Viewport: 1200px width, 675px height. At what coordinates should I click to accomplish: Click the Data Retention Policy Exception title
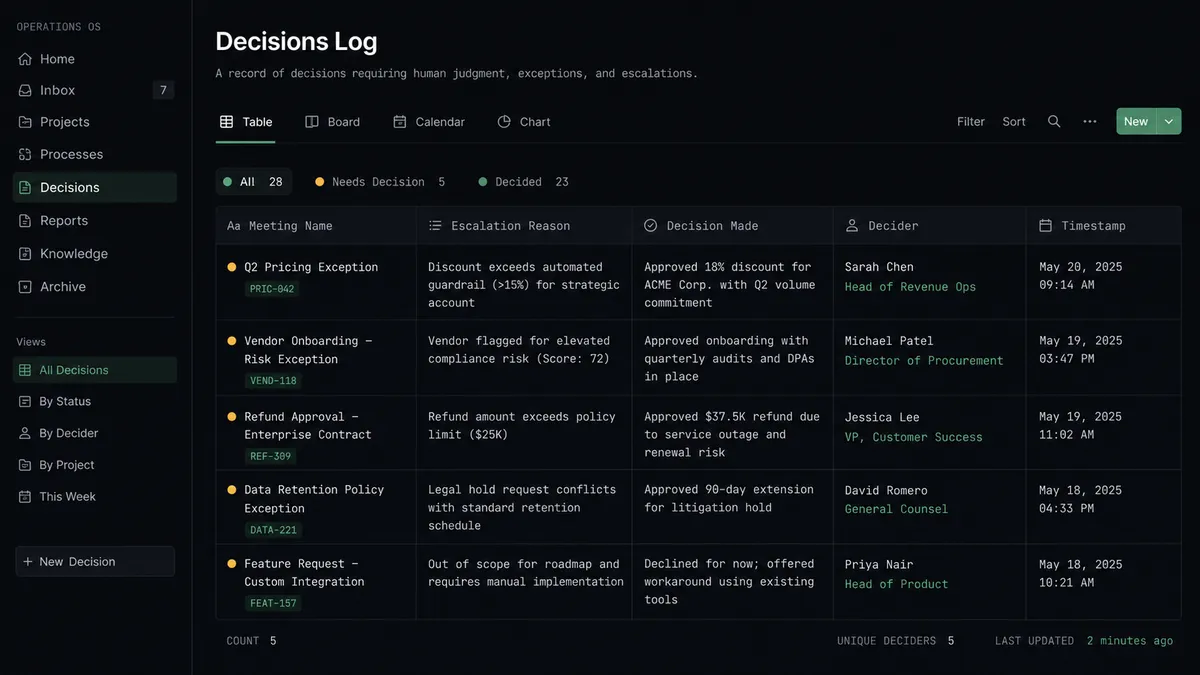click(x=314, y=499)
